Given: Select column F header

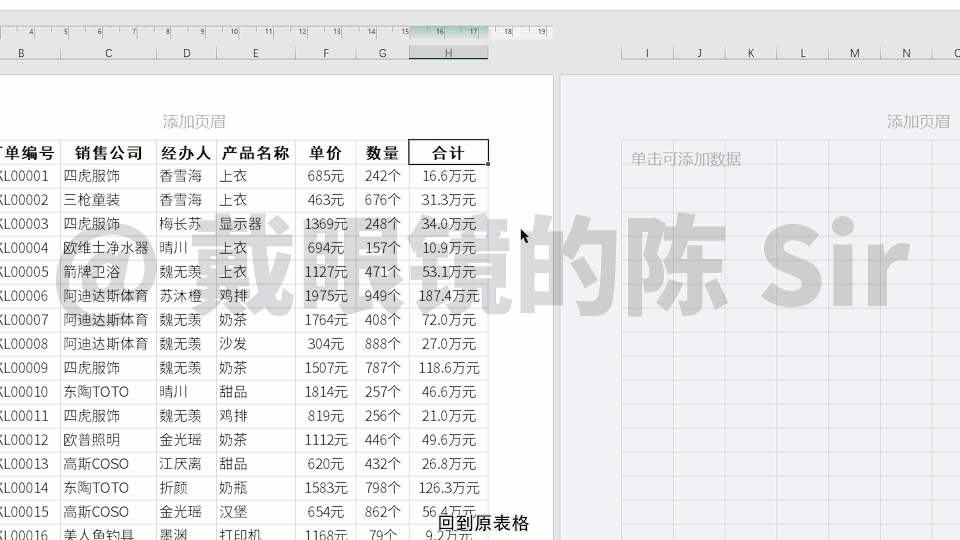Looking at the screenshot, I should pyautogui.click(x=326, y=53).
